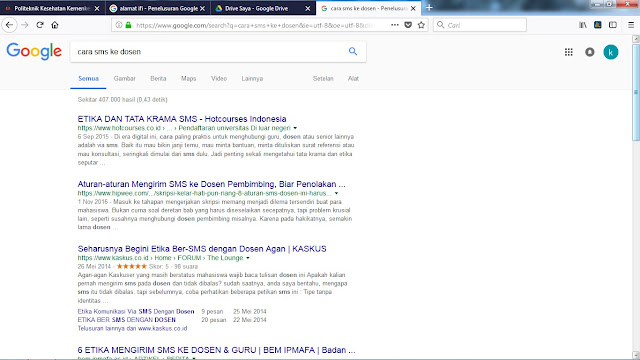Expand the dropdown arrow beside kaskus.co.id URL
Viewport: 640px width, 360px height.
pos(248,258)
